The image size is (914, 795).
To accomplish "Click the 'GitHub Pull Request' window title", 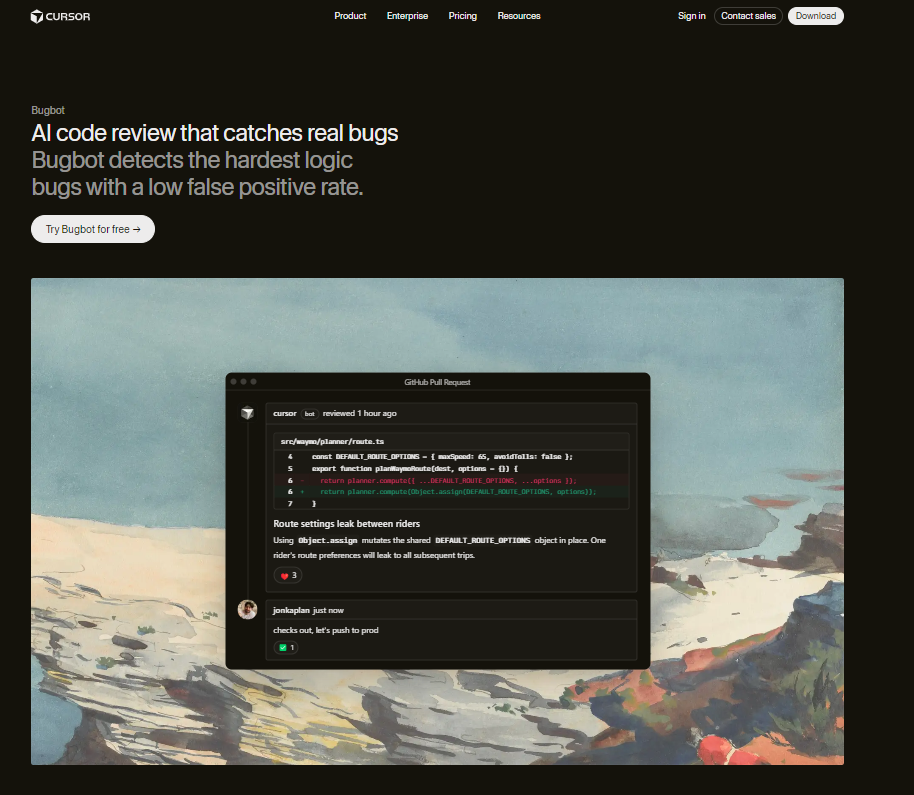I will pos(437,382).
